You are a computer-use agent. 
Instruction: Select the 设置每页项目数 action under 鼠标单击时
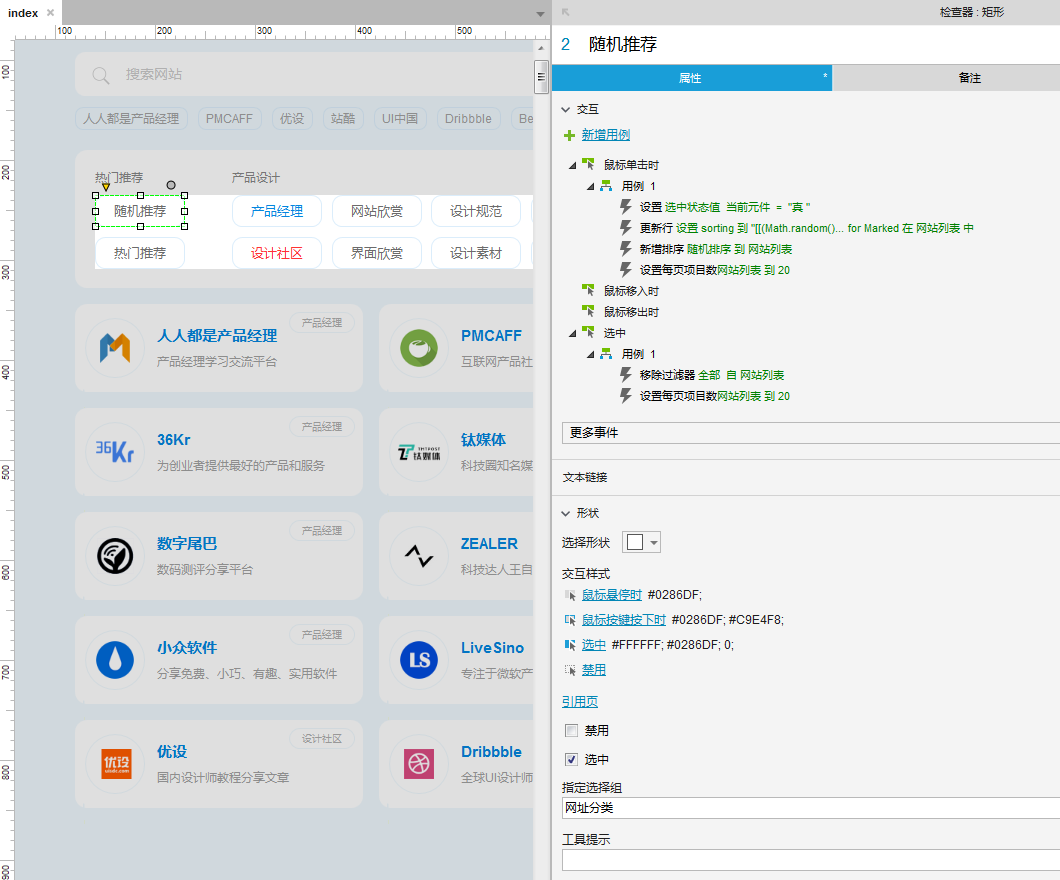(x=715, y=270)
